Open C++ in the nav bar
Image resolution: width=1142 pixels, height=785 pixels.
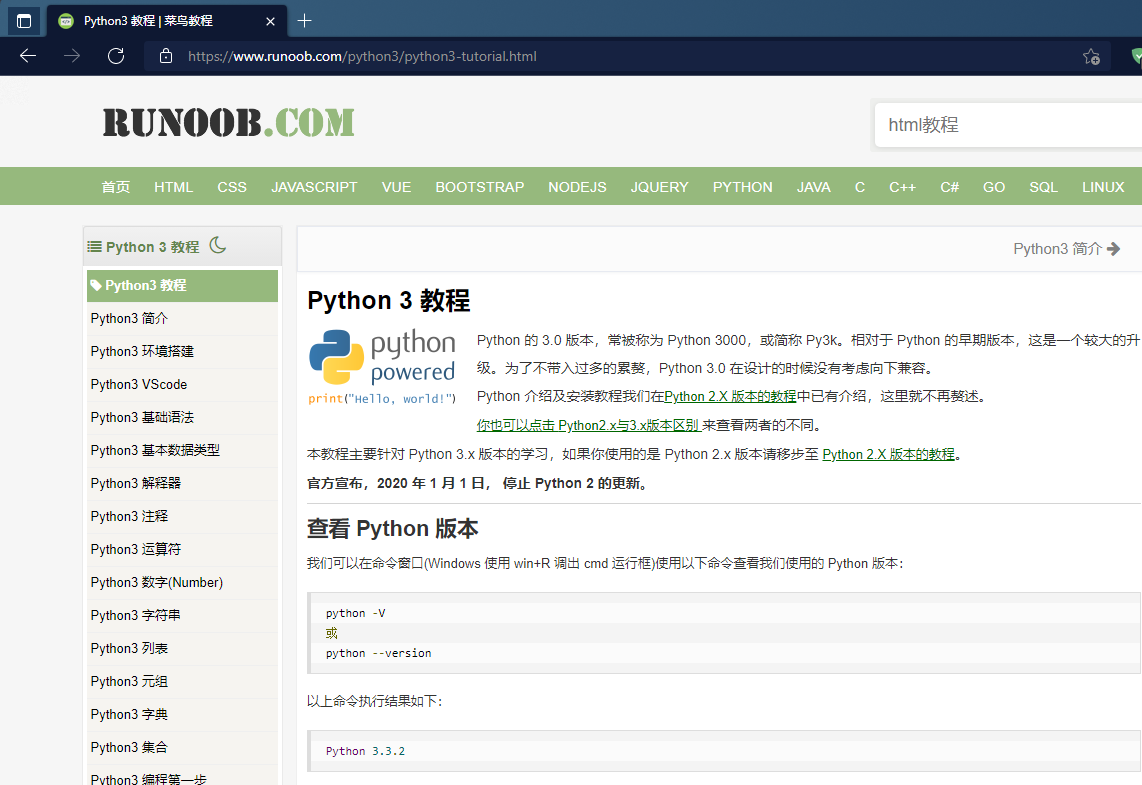902,187
